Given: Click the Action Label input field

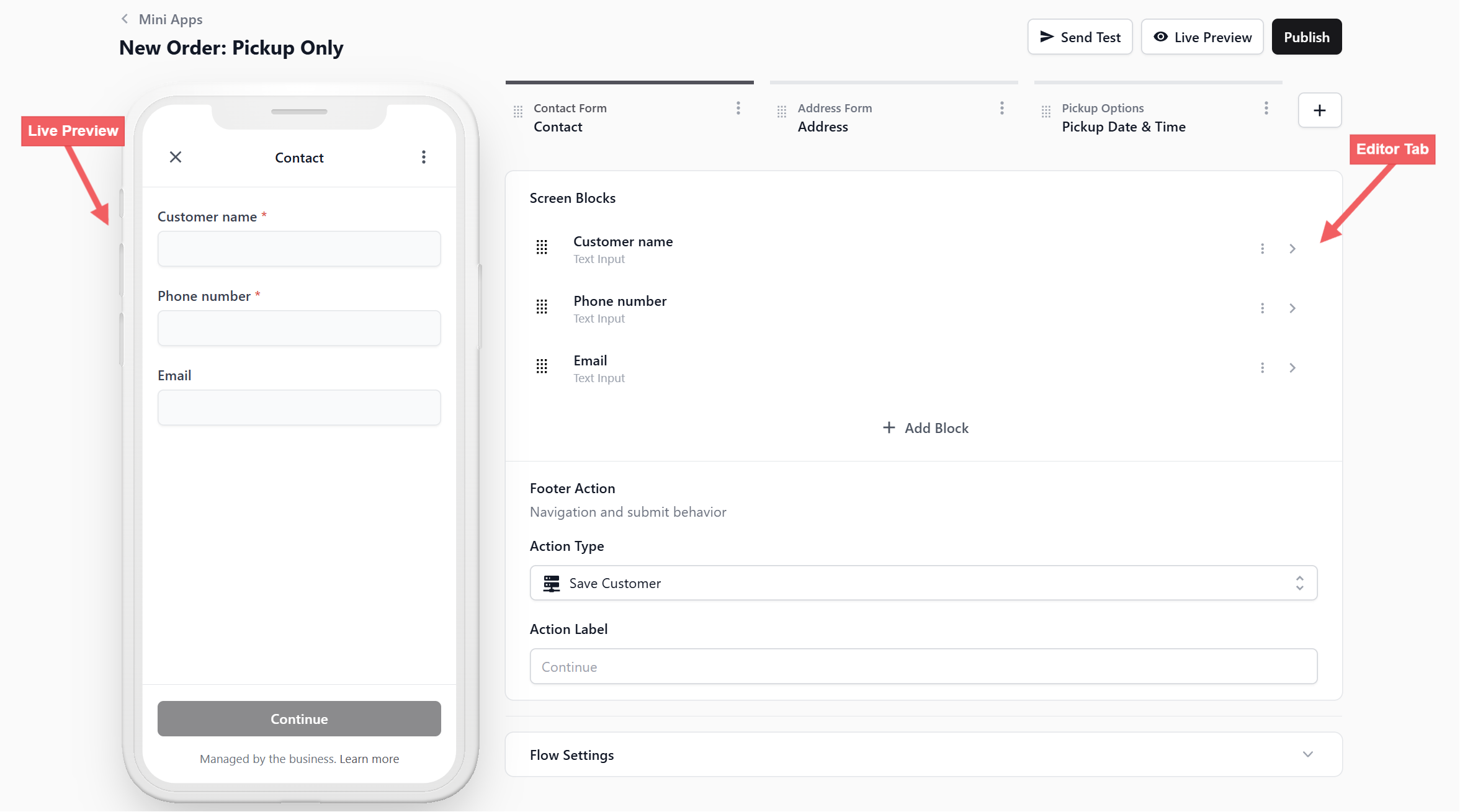Looking at the screenshot, I should (x=923, y=667).
